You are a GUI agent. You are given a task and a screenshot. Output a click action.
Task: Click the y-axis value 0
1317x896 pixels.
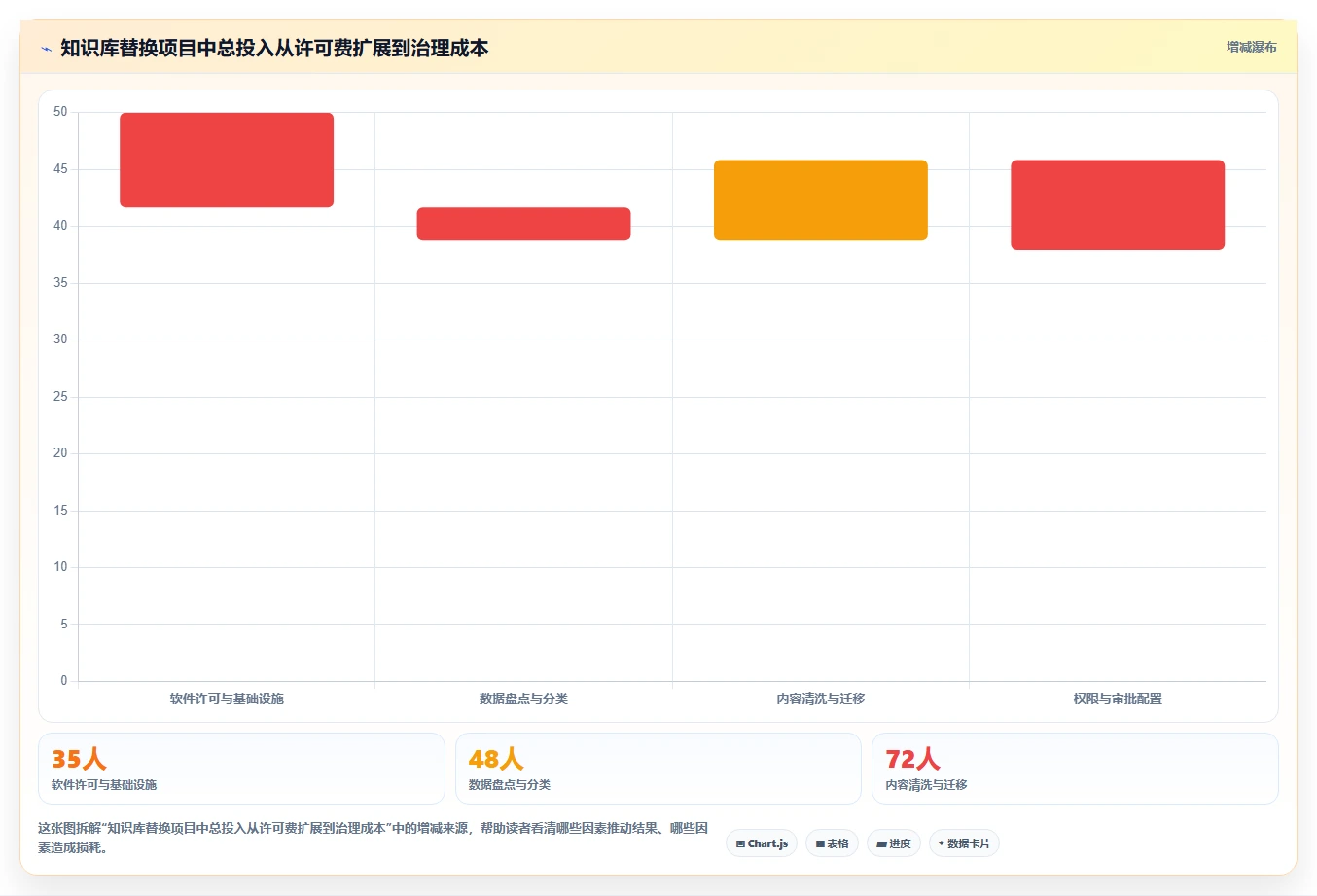pyautogui.click(x=64, y=680)
